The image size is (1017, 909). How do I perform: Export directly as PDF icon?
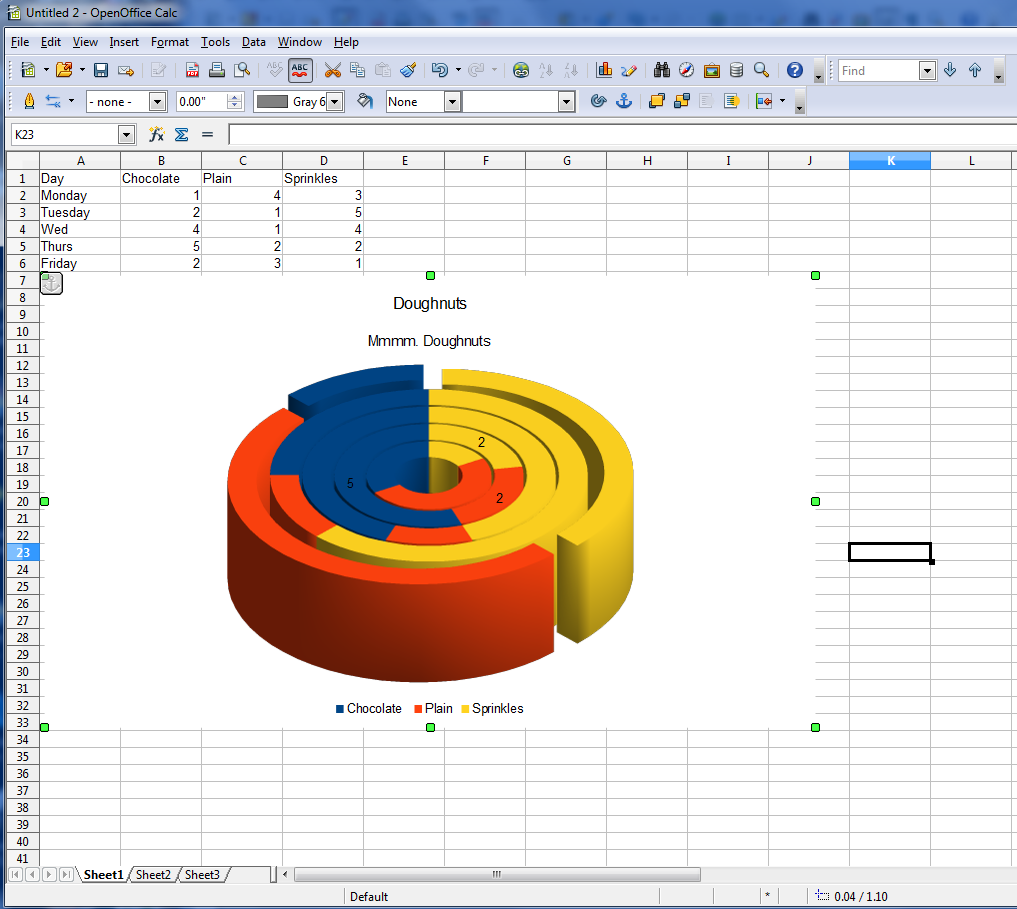tap(192, 70)
